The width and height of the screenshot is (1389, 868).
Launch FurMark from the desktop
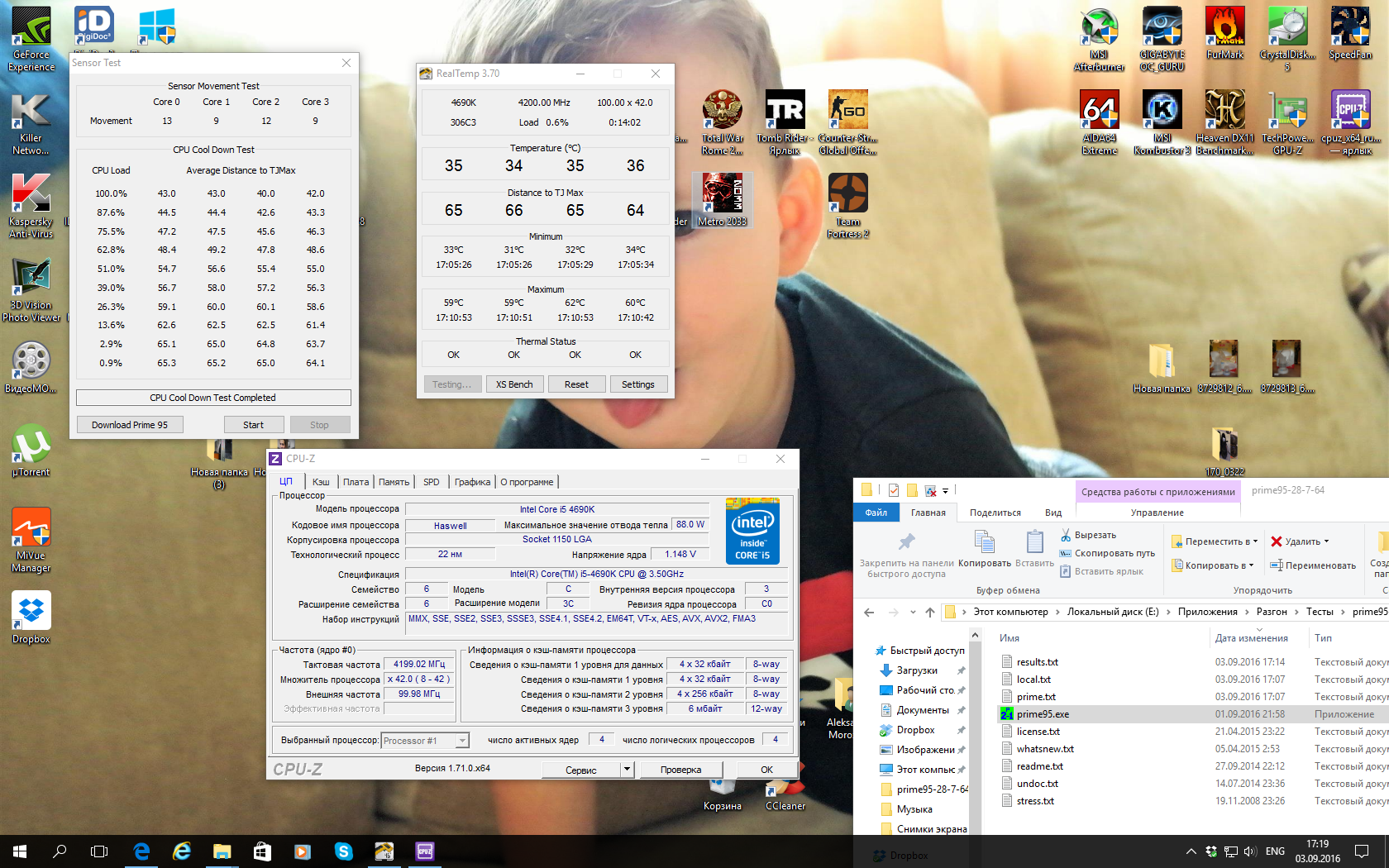pyautogui.click(x=1224, y=33)
